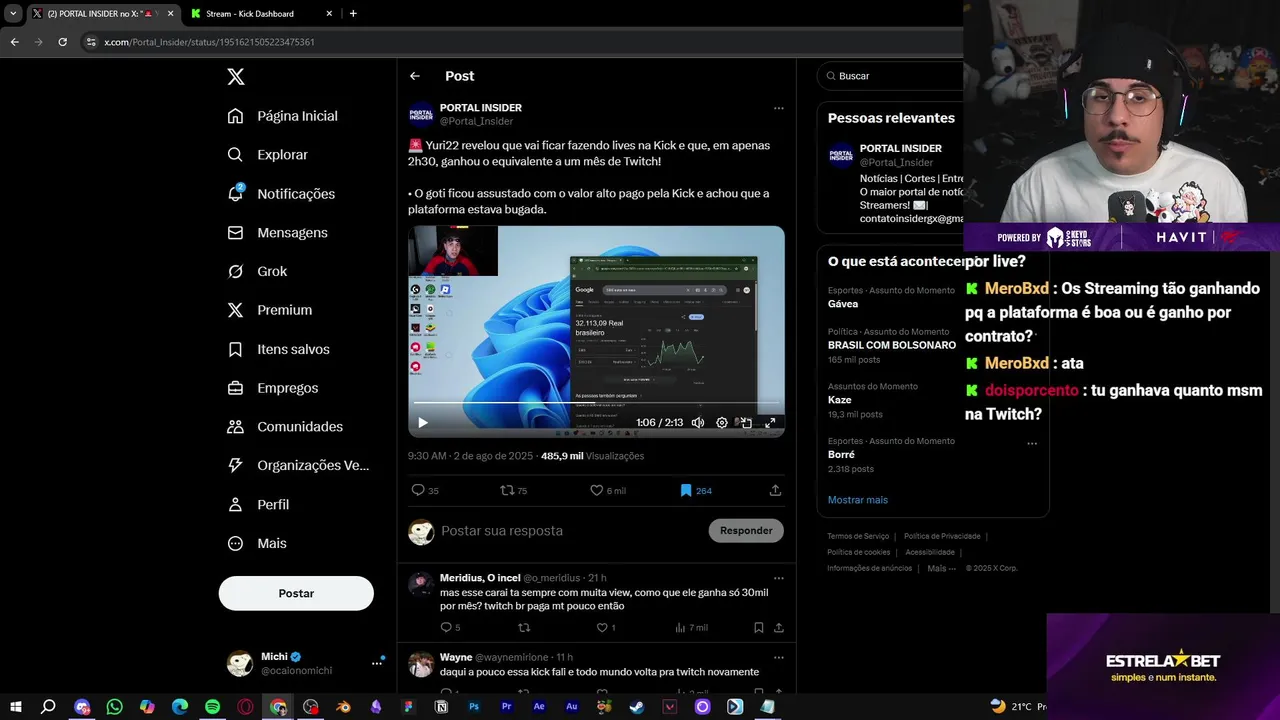Open Organizações Verificadas in the sidebar
This screenshot has width=1280, height=720.
click(x=298, y=465)
